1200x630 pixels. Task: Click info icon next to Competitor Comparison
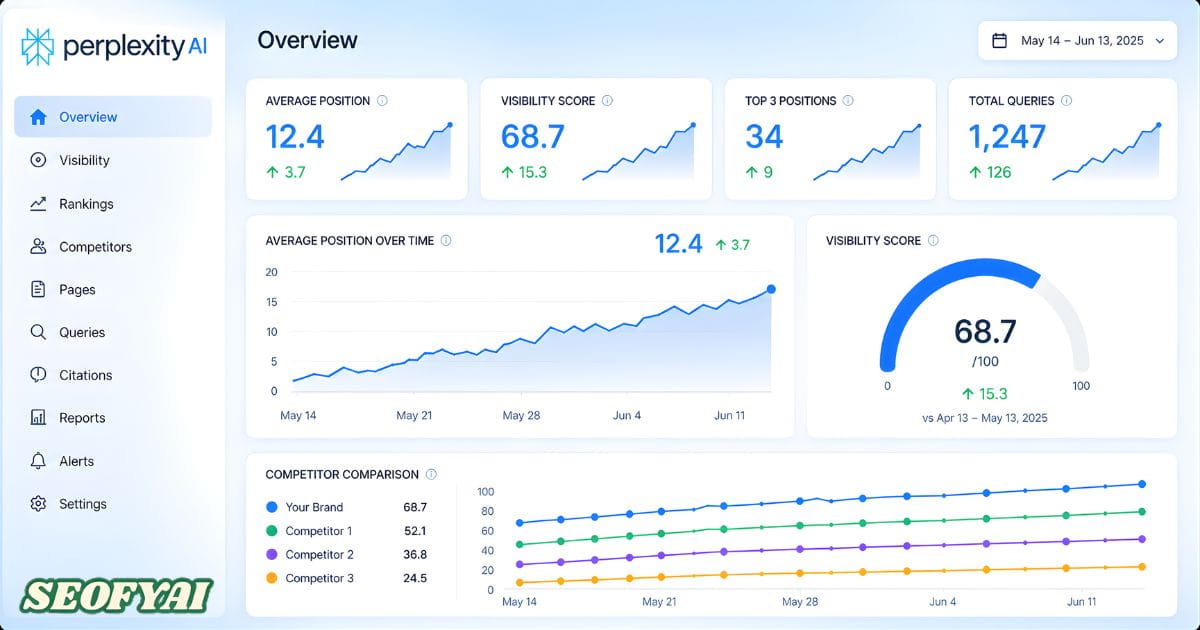[431, 475]
